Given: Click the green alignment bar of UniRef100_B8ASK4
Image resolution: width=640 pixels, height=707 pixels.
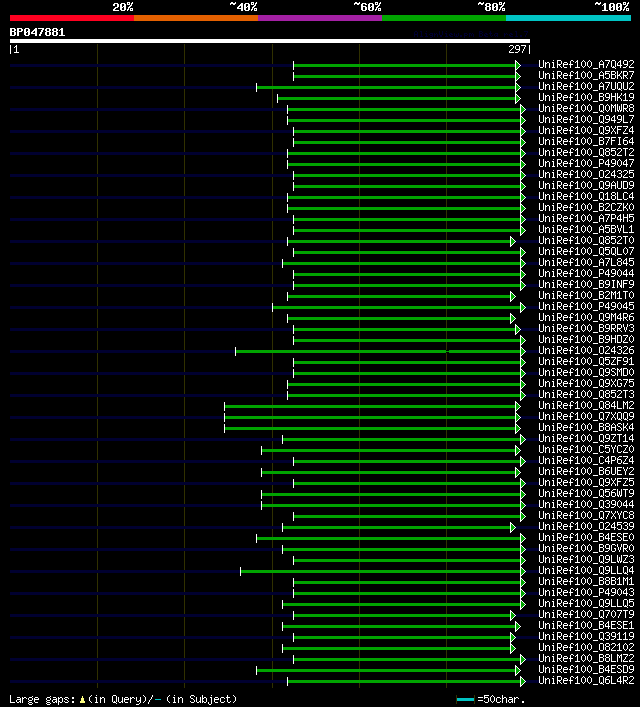Looking at the screenshot, I should (x=370, y=428).
